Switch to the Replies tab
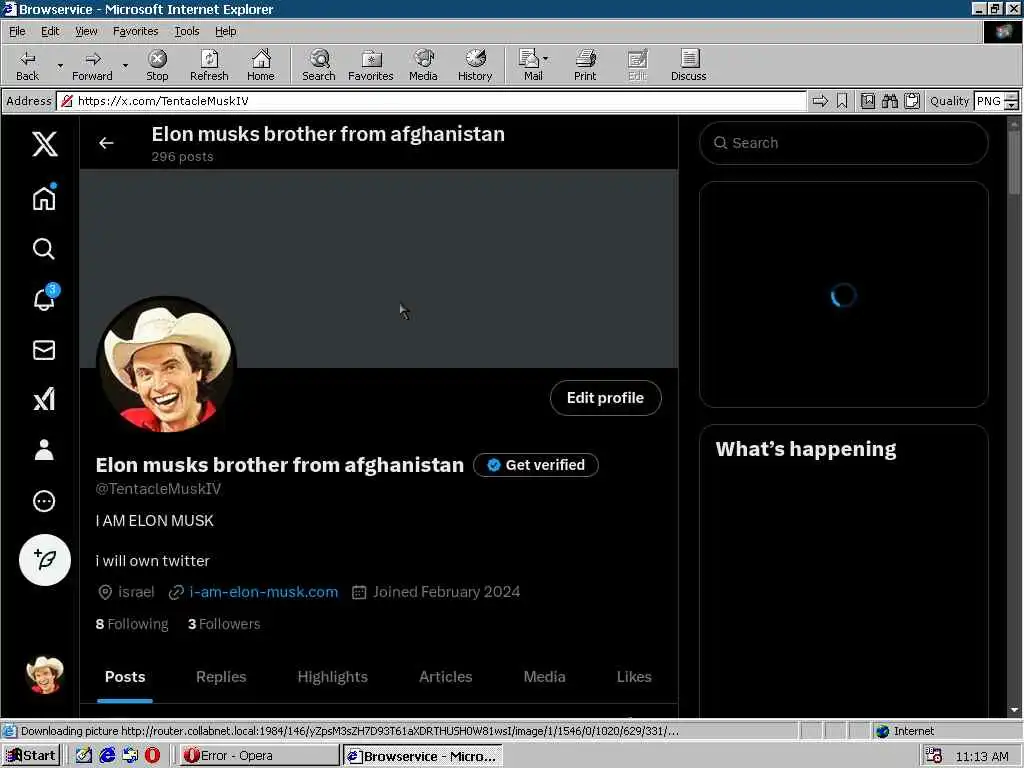The image size is (1024, 768). pos(221,677)
